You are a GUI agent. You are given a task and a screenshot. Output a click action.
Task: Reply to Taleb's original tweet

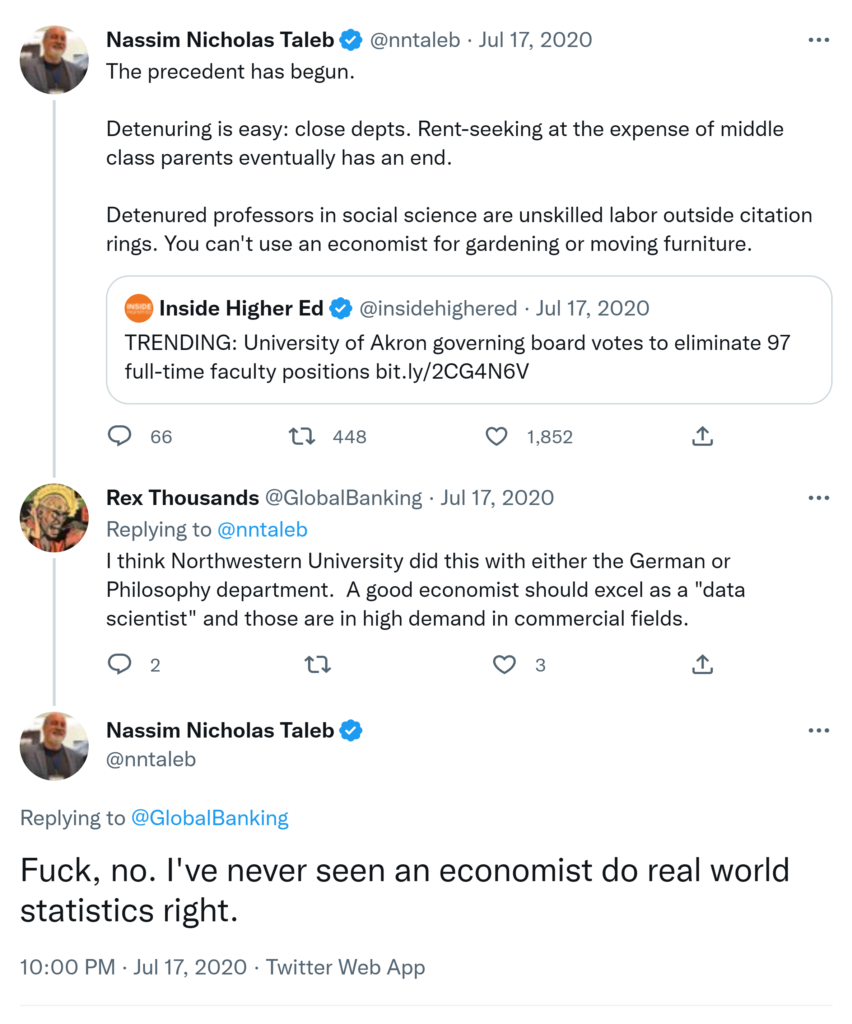click(x=120, y=436)
